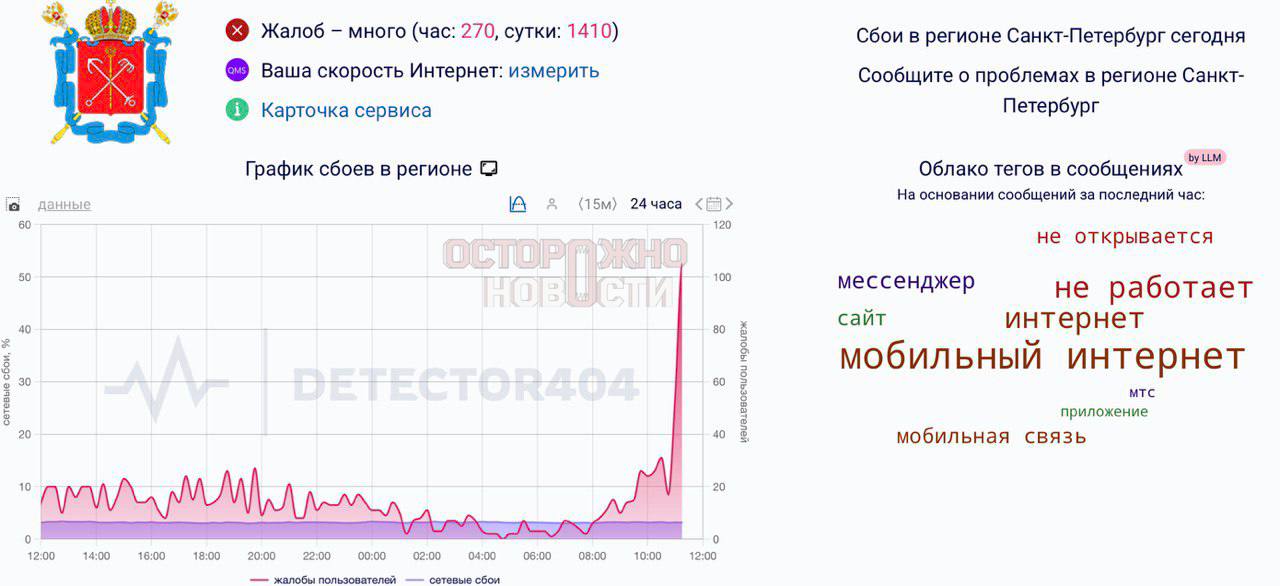
Task: Open the calendar date picker icon
Action: (714, 204)
